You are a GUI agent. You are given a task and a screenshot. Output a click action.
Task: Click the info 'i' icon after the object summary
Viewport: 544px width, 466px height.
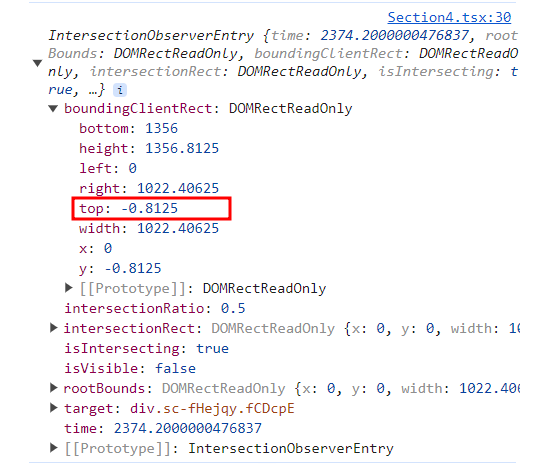tap(120, 90)
